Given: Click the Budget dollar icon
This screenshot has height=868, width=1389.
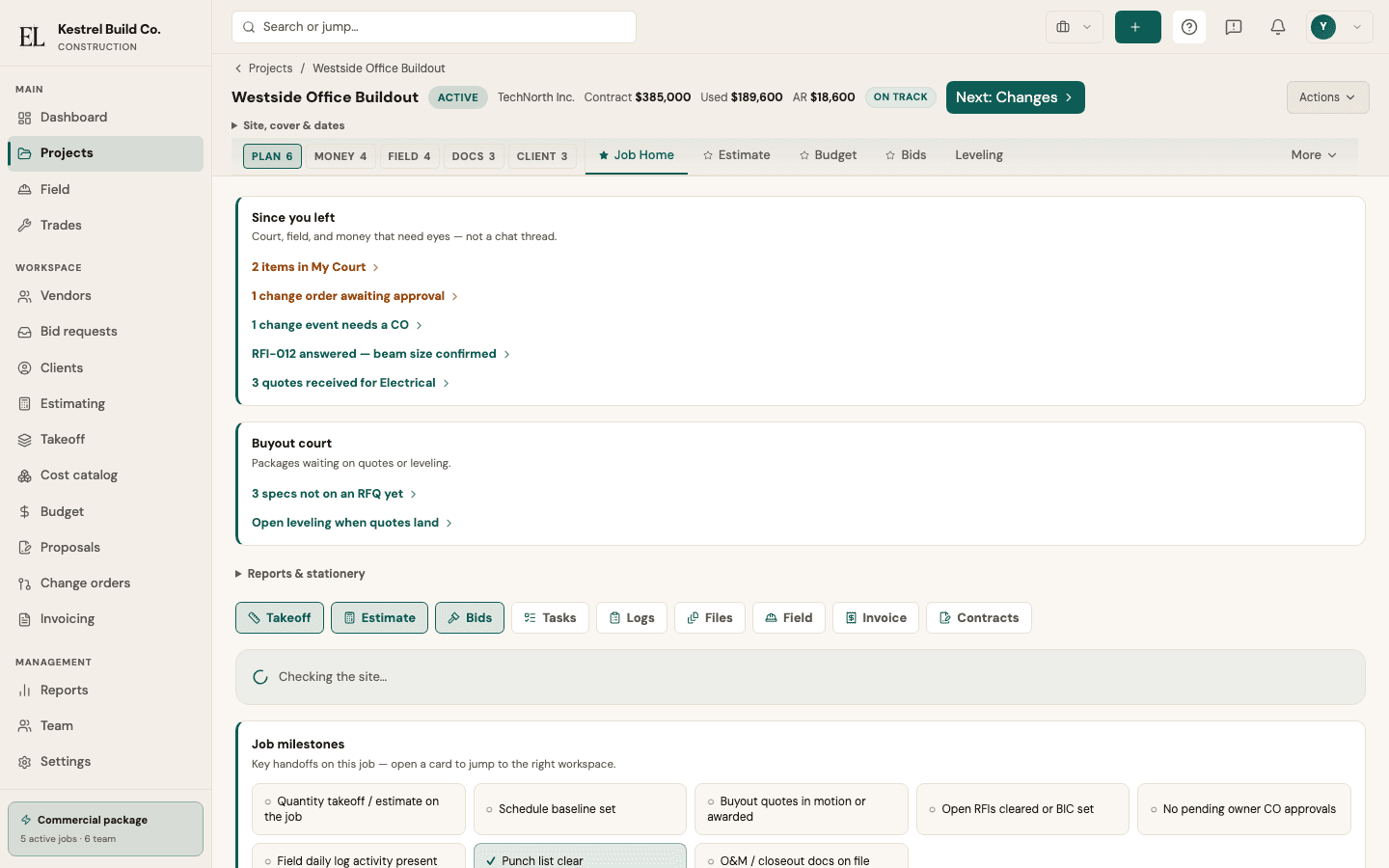Looking at the screenshot, I should (x=25, y=512).
